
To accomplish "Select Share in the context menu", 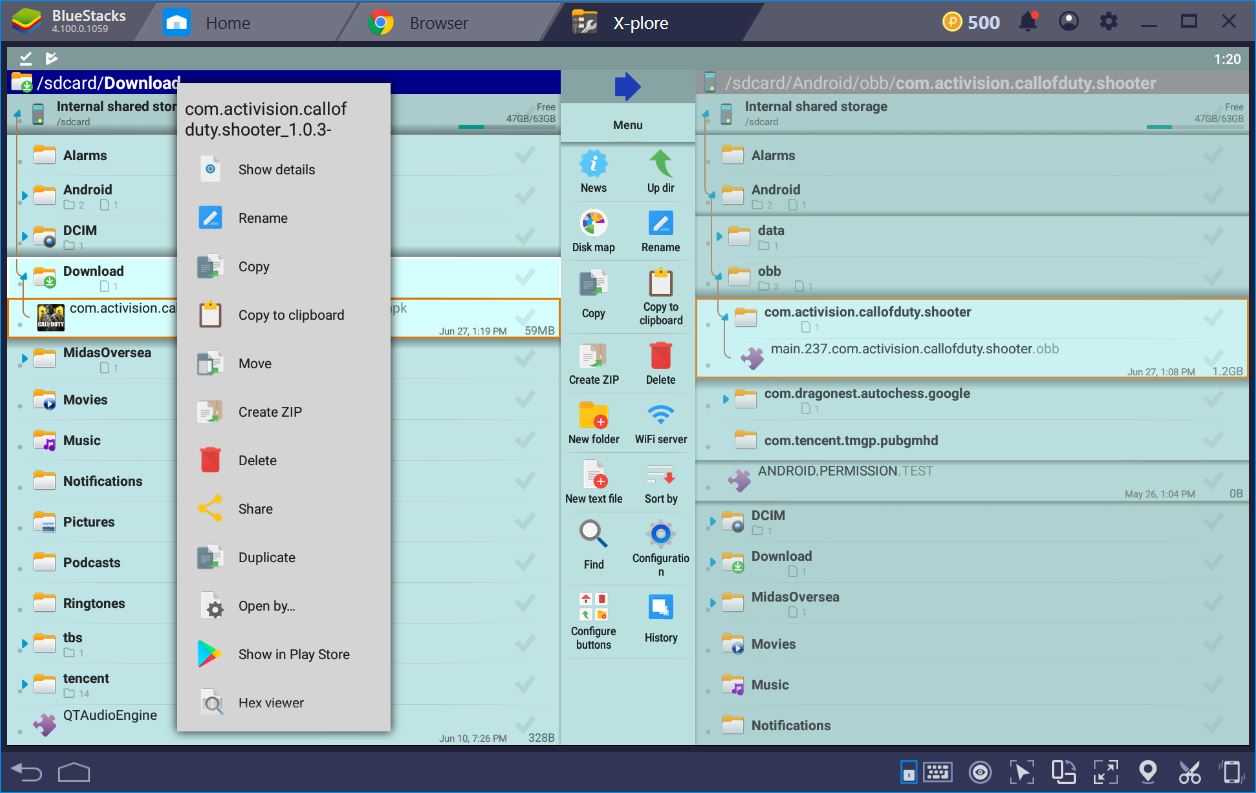I will click(284, 509).
